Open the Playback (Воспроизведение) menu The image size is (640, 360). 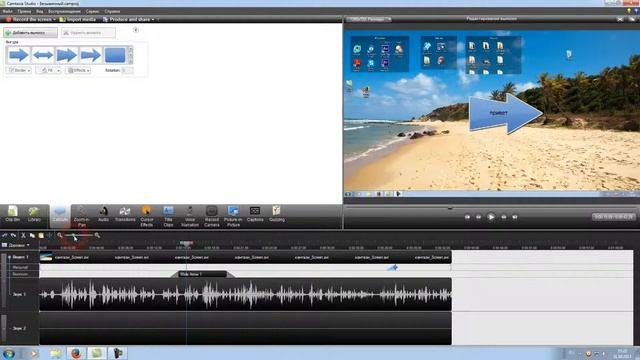tap(64, 11)
